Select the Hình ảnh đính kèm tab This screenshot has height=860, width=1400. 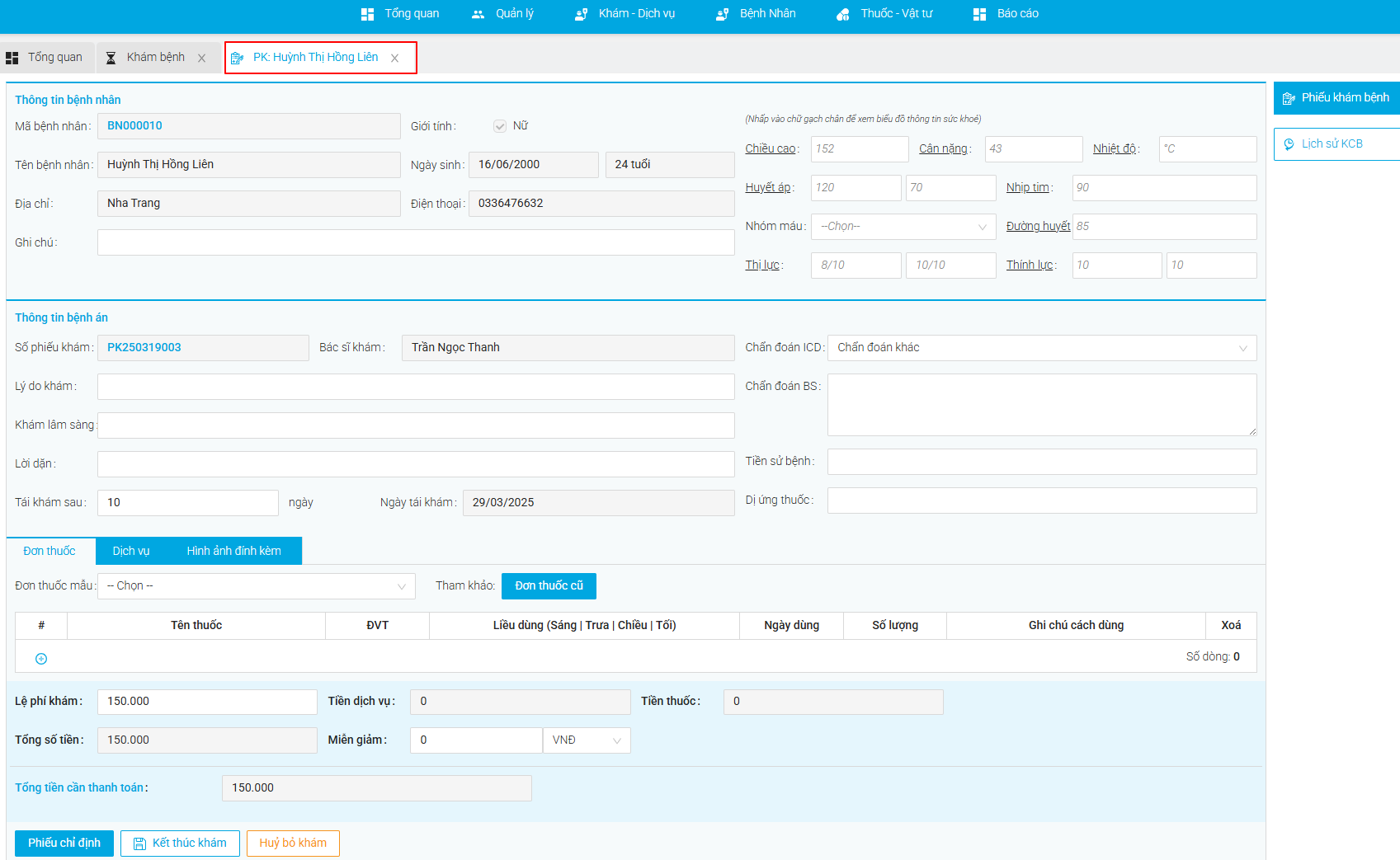click(x=233, y=551)
